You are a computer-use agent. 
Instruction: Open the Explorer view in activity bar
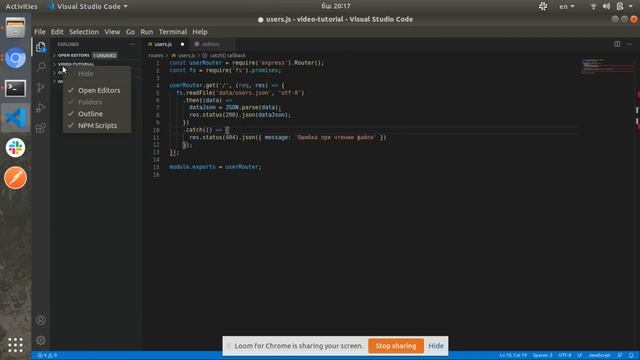[x=40, y=47]
